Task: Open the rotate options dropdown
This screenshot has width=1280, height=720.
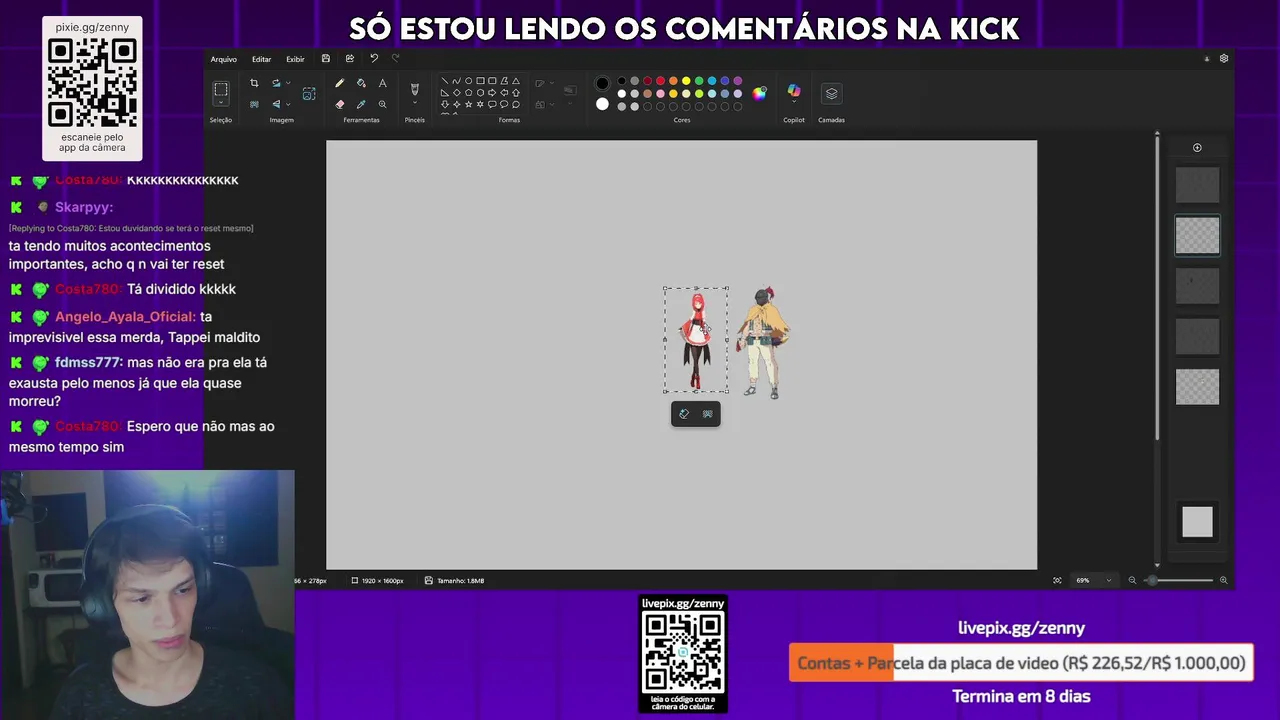Action: pos(288,83)
